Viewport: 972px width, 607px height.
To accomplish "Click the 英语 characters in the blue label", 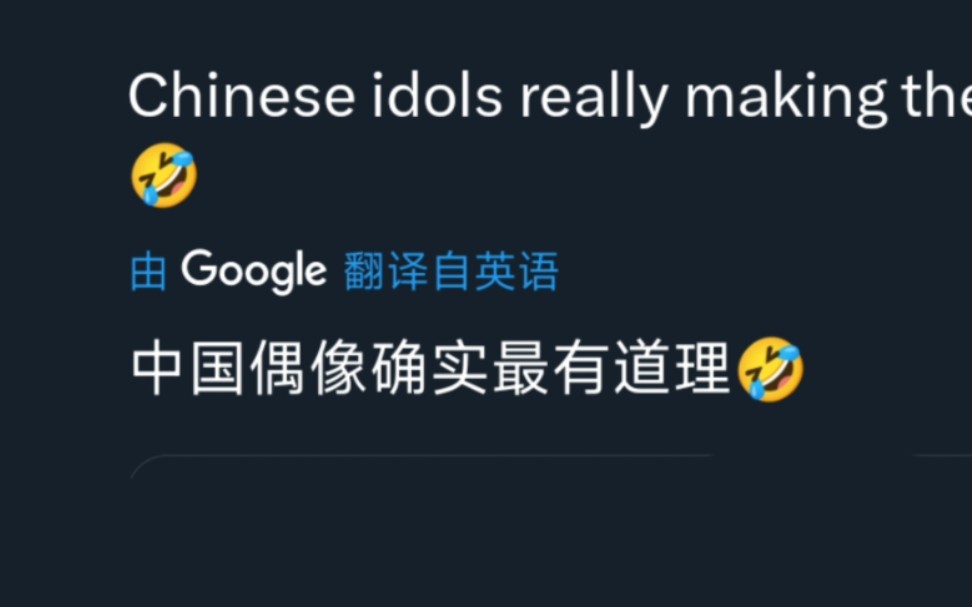I will [x=517, y=272].
